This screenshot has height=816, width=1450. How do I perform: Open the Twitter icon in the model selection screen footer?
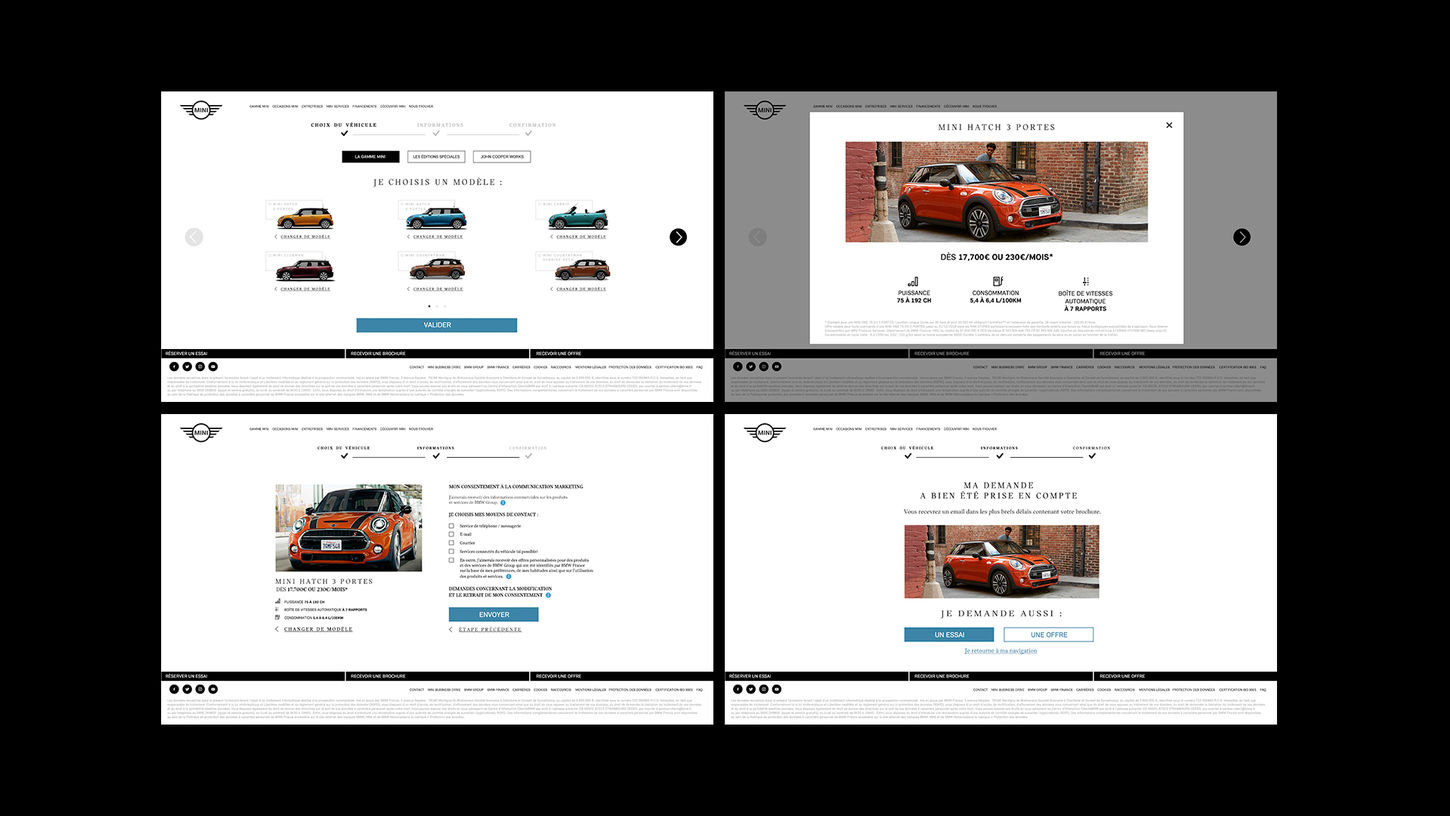click(187, 367)
